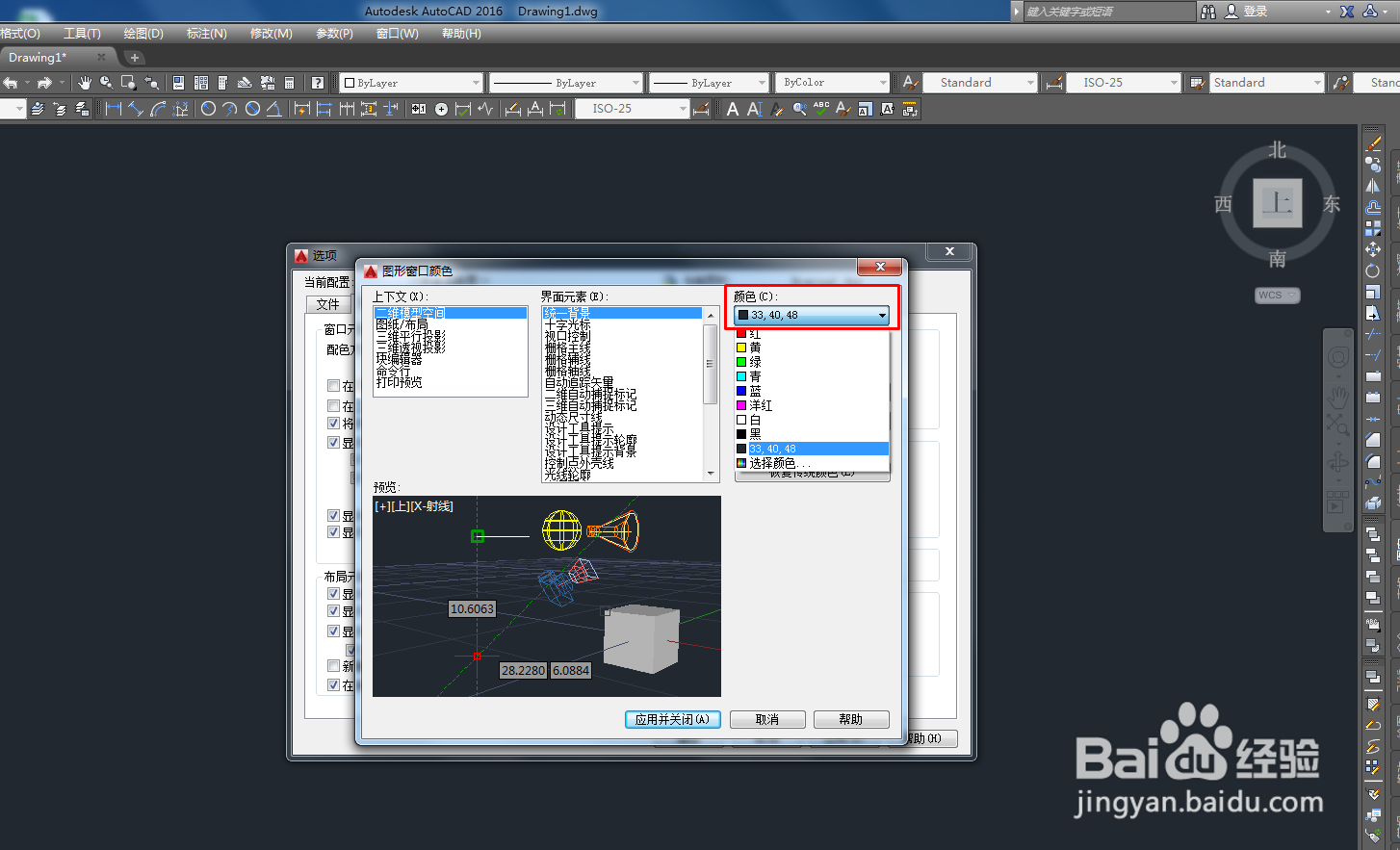Click the Undo arrow icon
Screen dimensions: 1400x850
[x=10, y=83]
